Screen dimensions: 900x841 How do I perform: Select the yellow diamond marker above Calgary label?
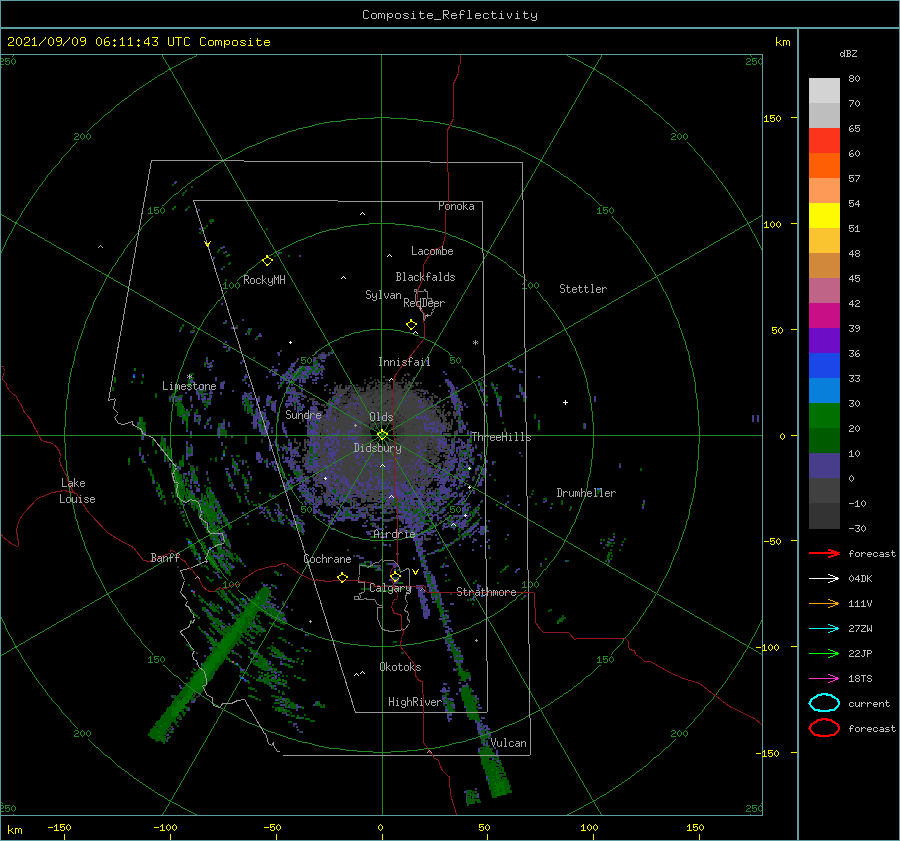[x=395, y=576]
